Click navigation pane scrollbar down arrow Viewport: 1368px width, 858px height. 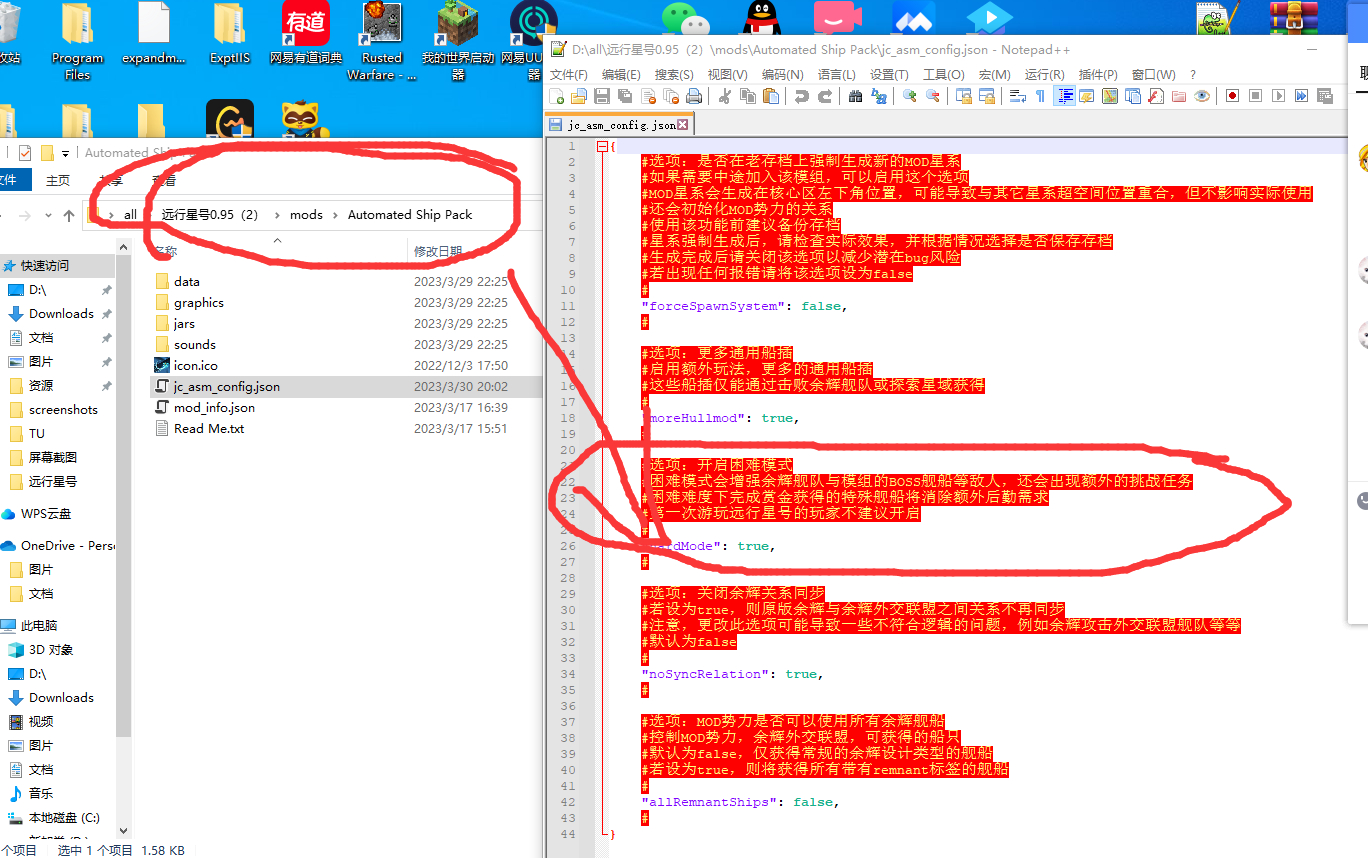click(x=124, y=829)
